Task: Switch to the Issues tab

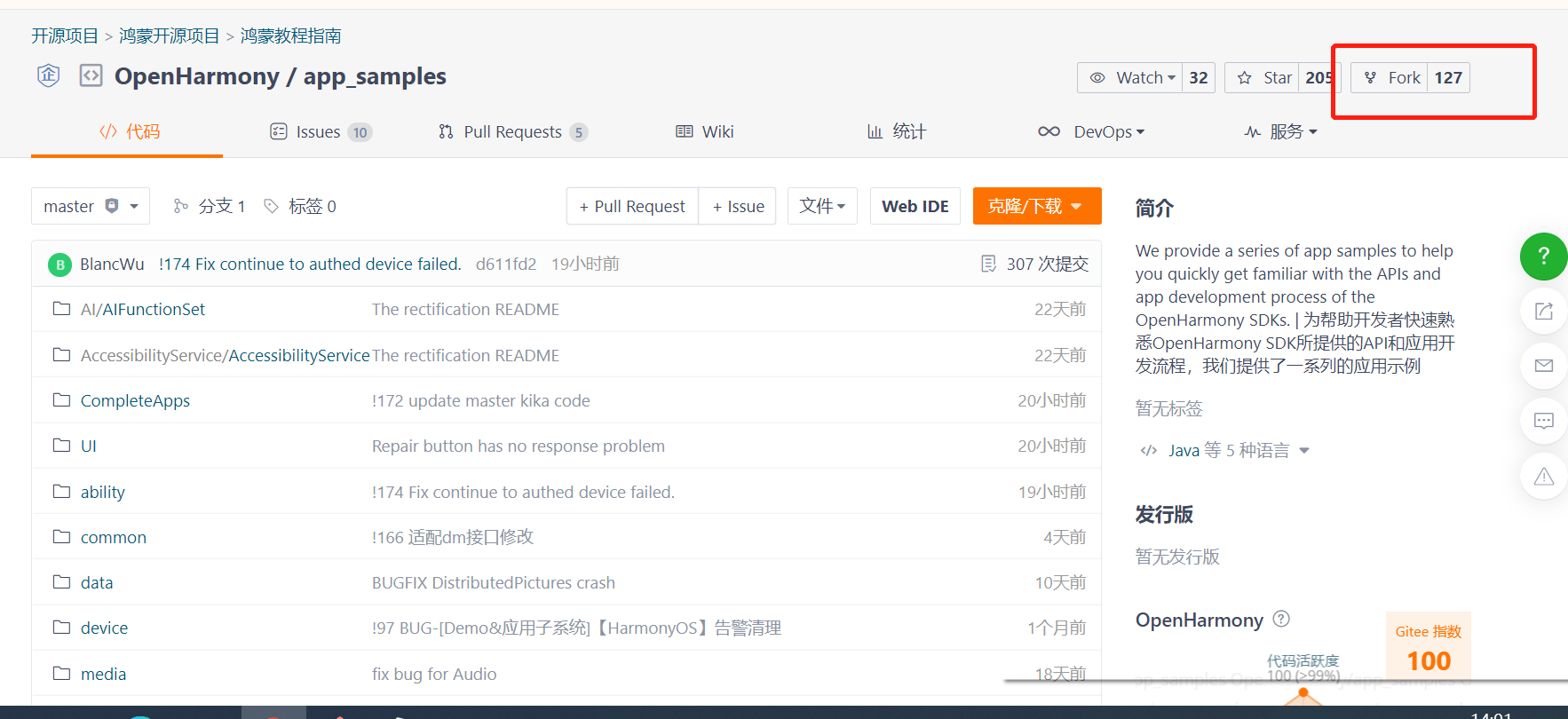Action: click(321, 131)
